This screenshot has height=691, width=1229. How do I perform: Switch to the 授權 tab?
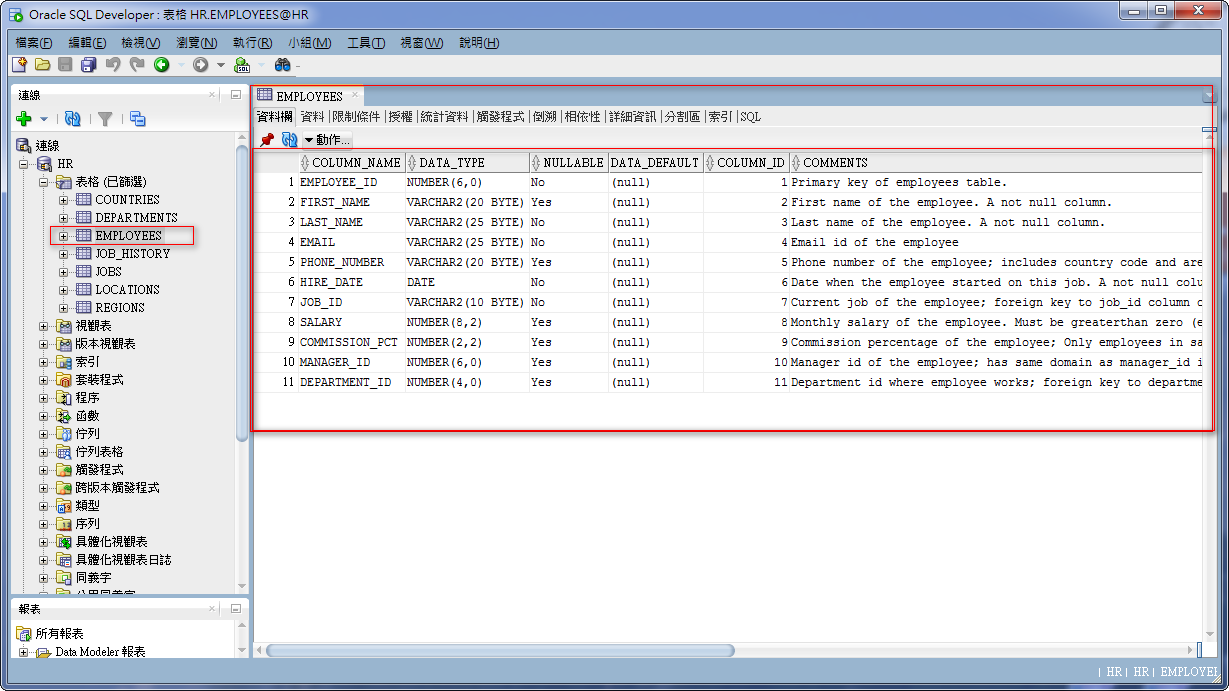(400, 117)
